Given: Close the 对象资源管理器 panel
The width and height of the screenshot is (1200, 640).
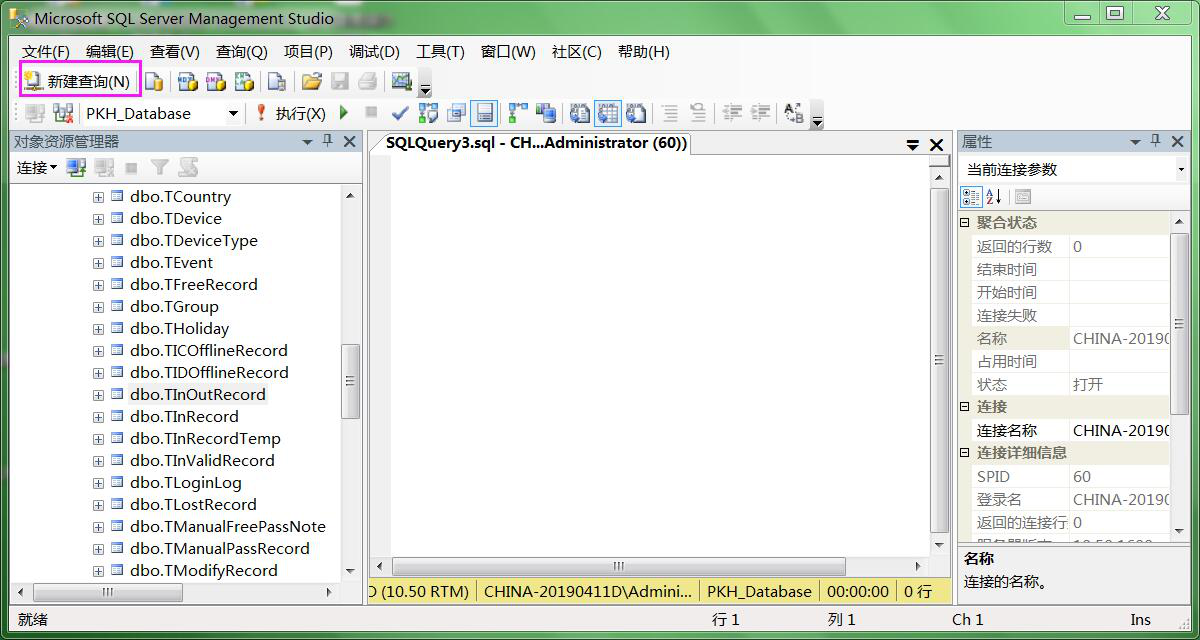Looking at the screenshot, I should 349,142.
